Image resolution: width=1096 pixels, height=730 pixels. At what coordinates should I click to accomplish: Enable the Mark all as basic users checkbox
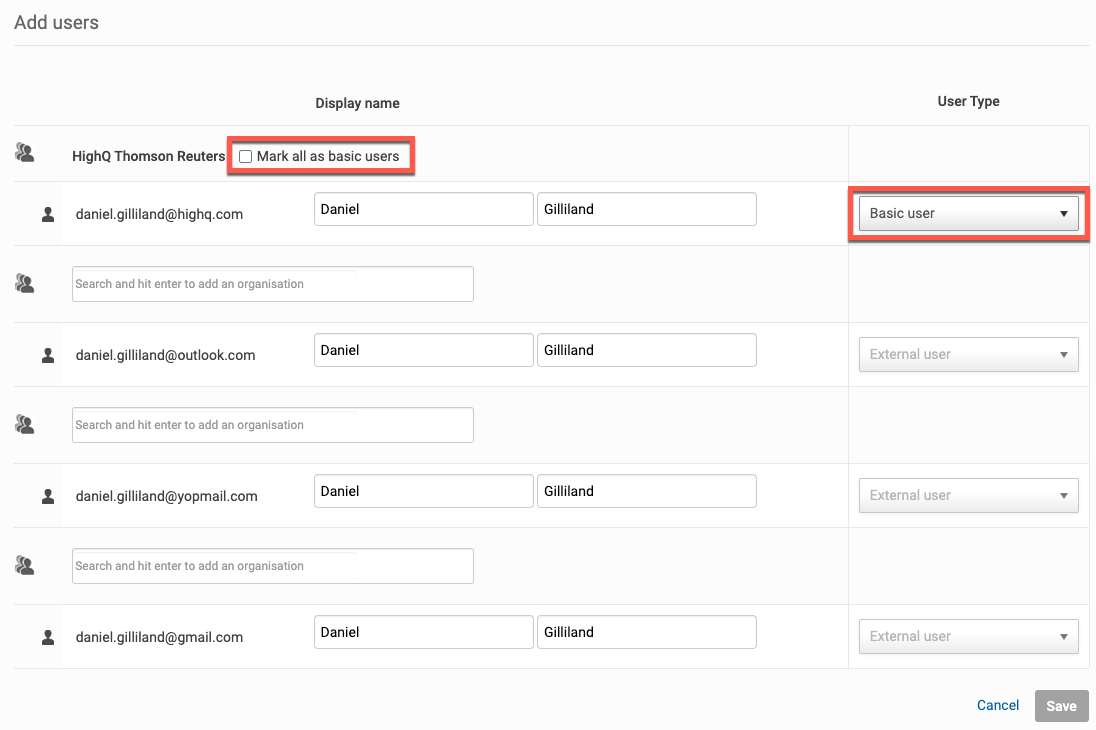click(246, 157)
